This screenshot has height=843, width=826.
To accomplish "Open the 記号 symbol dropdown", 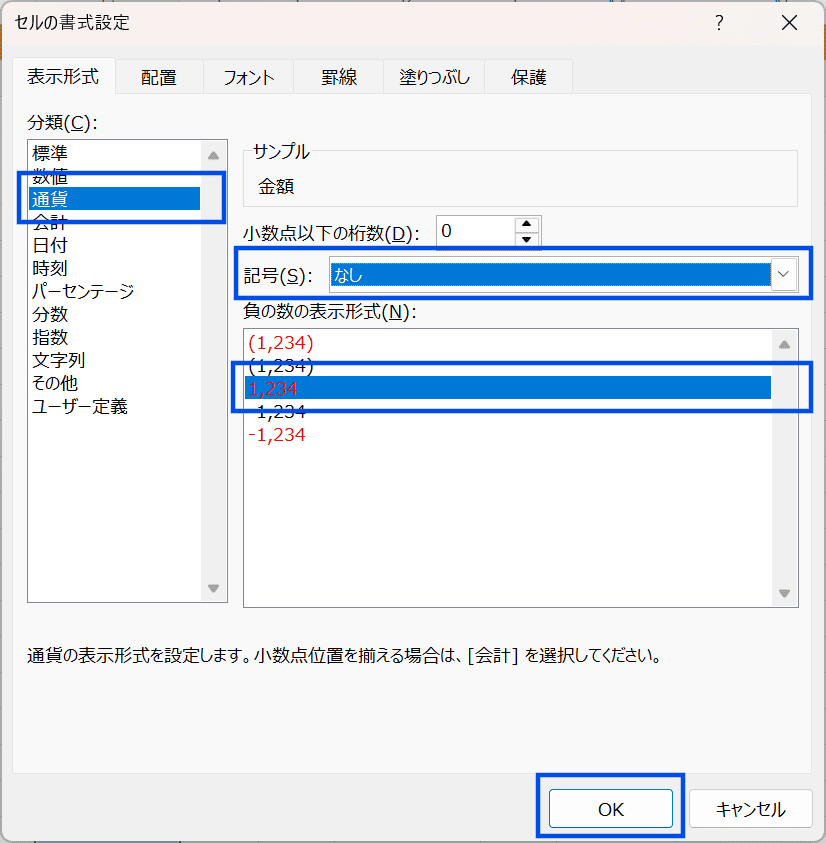I will coord(784,275).
